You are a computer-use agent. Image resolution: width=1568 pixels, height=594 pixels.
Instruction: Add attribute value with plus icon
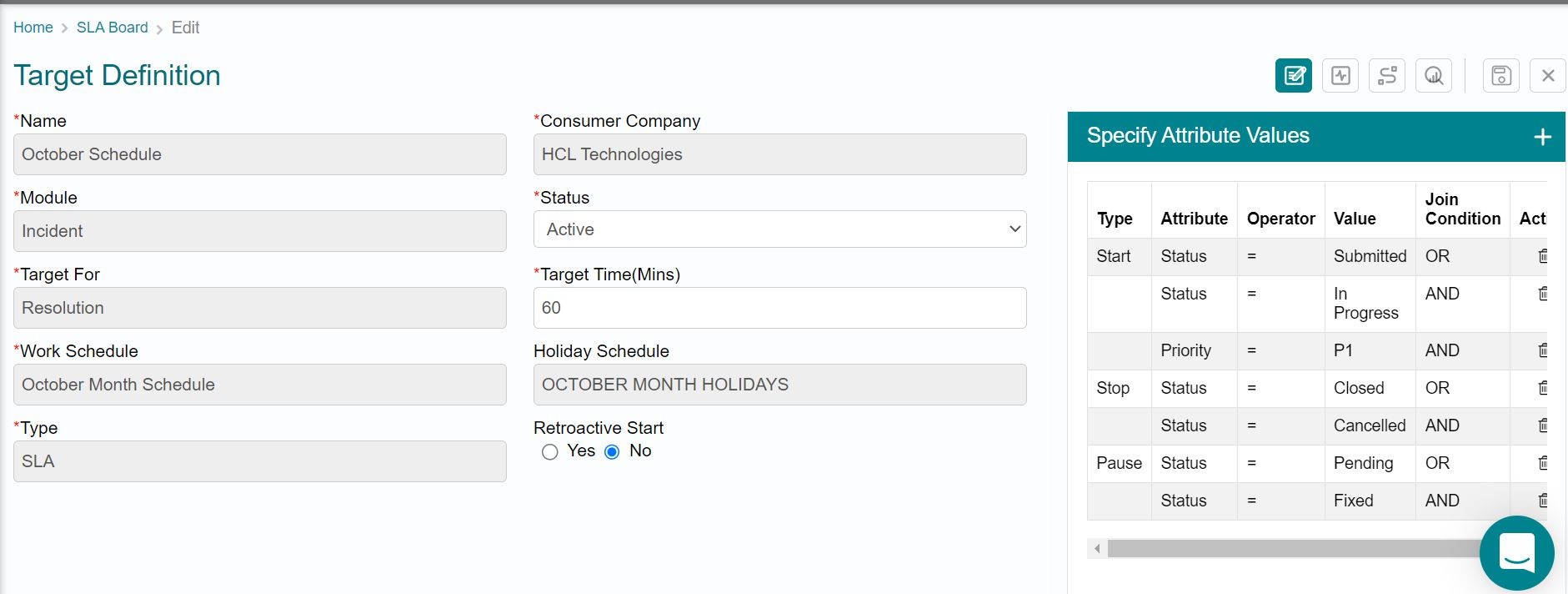(1542, 137)
